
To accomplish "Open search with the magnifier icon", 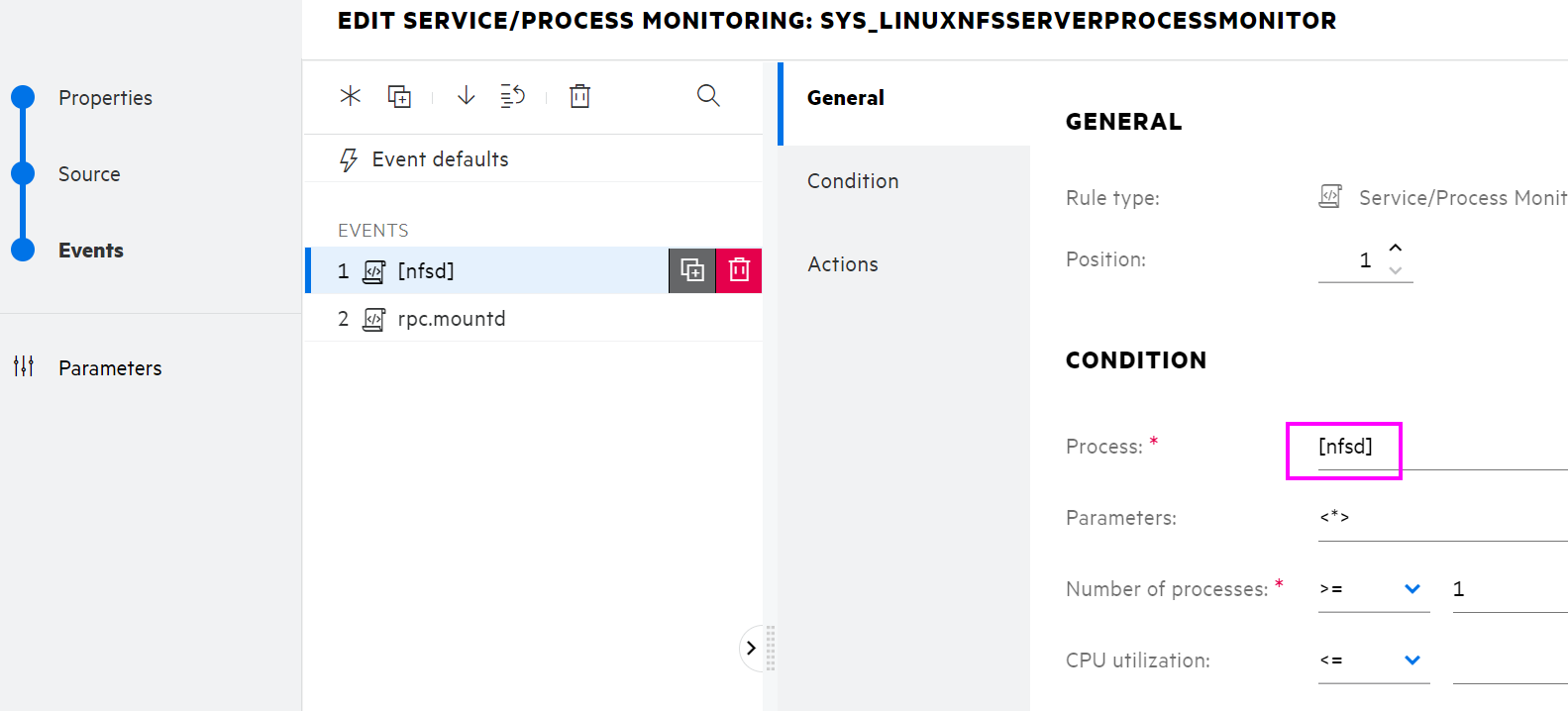I will [x=708, y=96].
